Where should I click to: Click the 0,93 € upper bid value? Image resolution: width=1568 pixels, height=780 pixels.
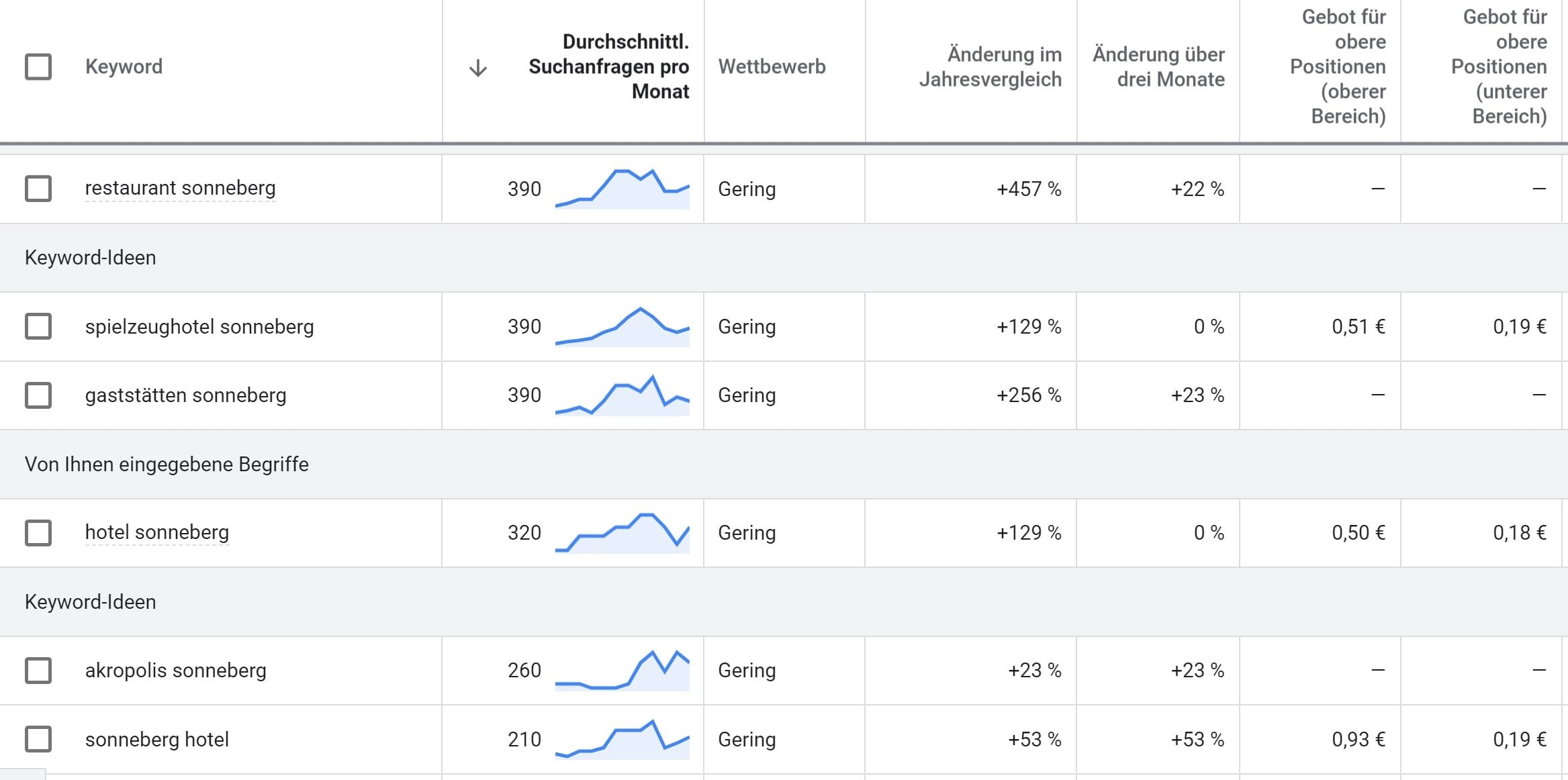pyautogui.click(x=1358, y=739)
